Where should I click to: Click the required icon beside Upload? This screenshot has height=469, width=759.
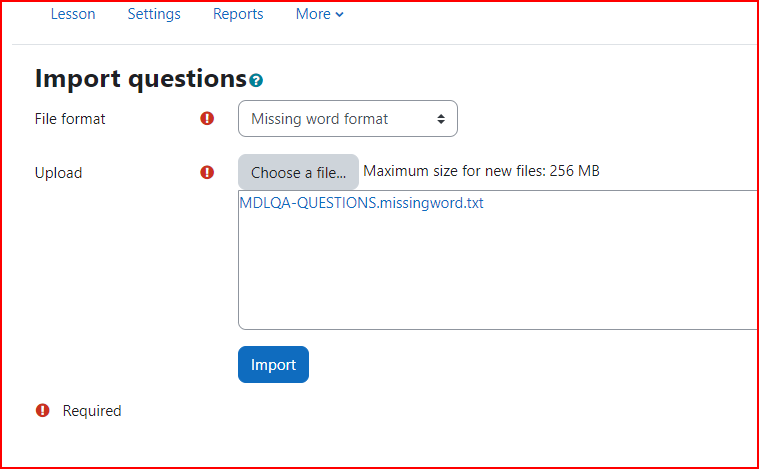(x=207, y=172)
